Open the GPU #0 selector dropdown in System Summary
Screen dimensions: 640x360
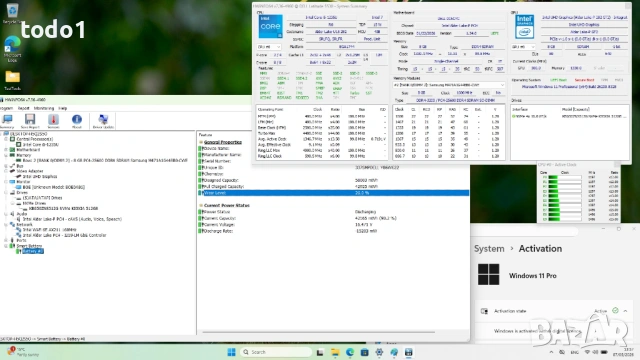click(523, 47)
